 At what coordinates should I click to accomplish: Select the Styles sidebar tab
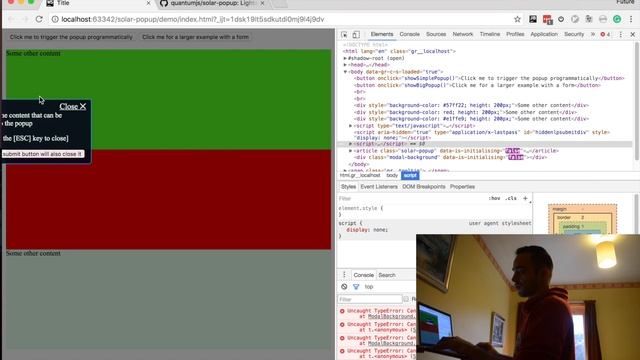[x=348, y=187]
